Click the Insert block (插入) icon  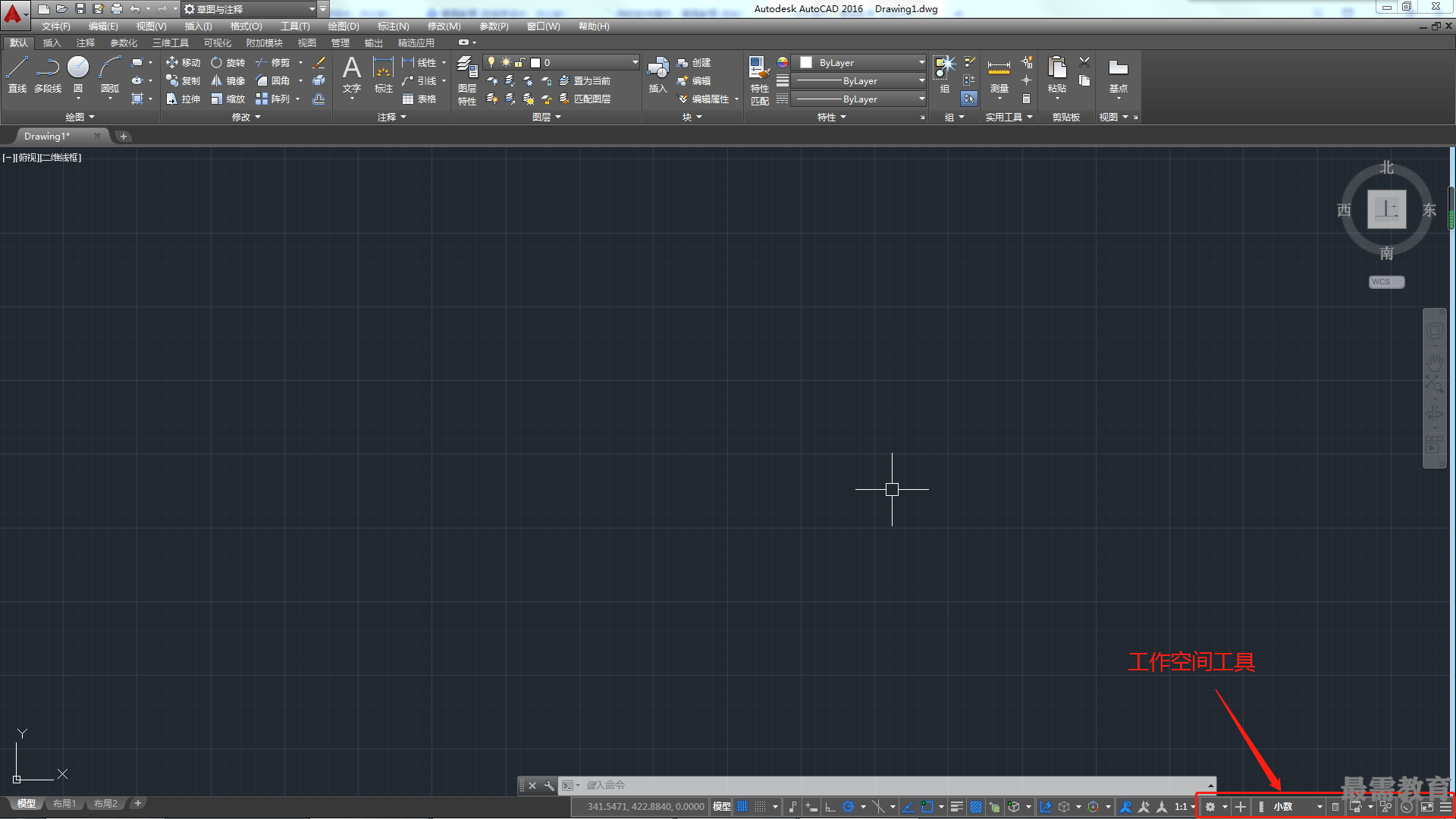[x=657, y=74]
